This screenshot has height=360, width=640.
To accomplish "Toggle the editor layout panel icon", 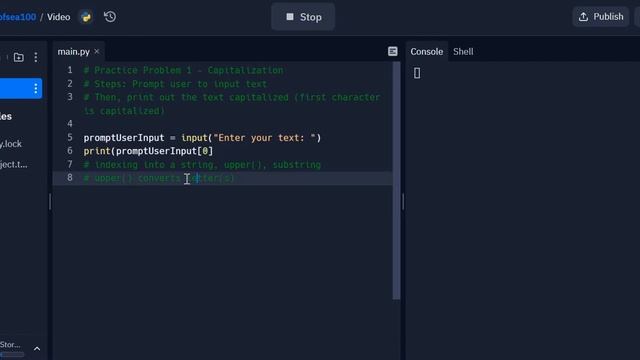I will (x=393, y=51).
